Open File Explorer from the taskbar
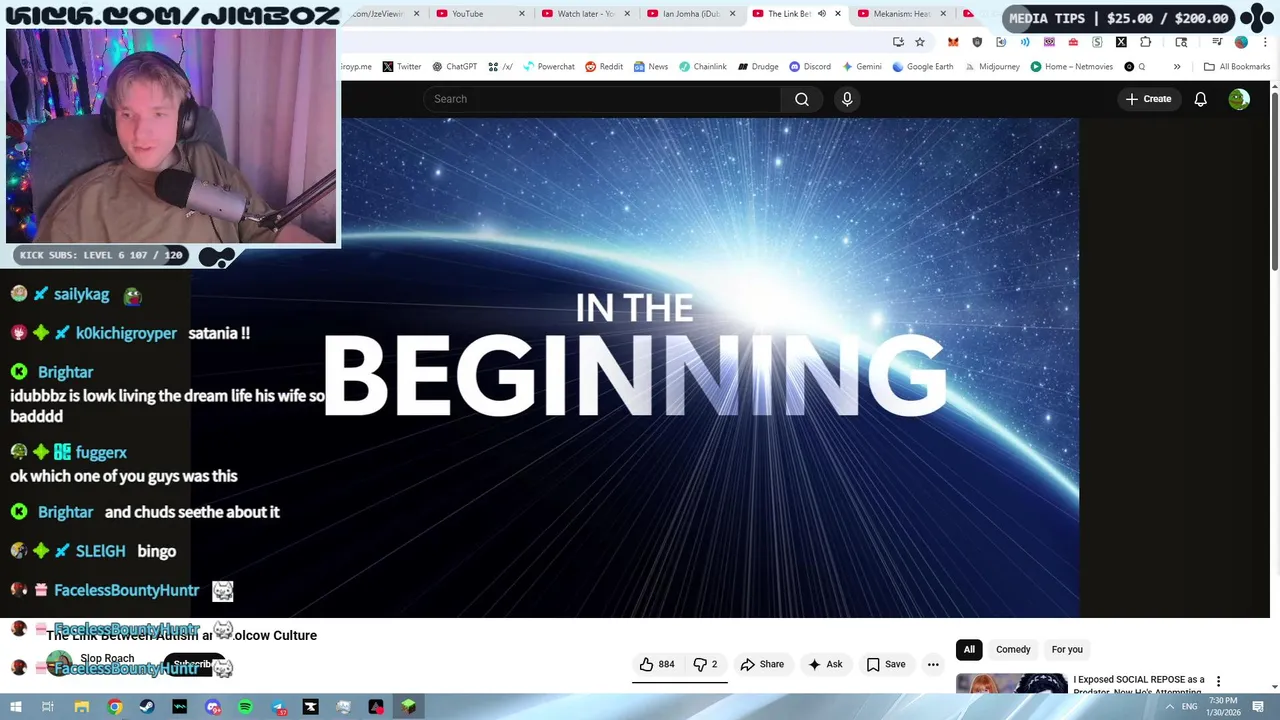1280x720 pixels. click(x=82, y=707)
